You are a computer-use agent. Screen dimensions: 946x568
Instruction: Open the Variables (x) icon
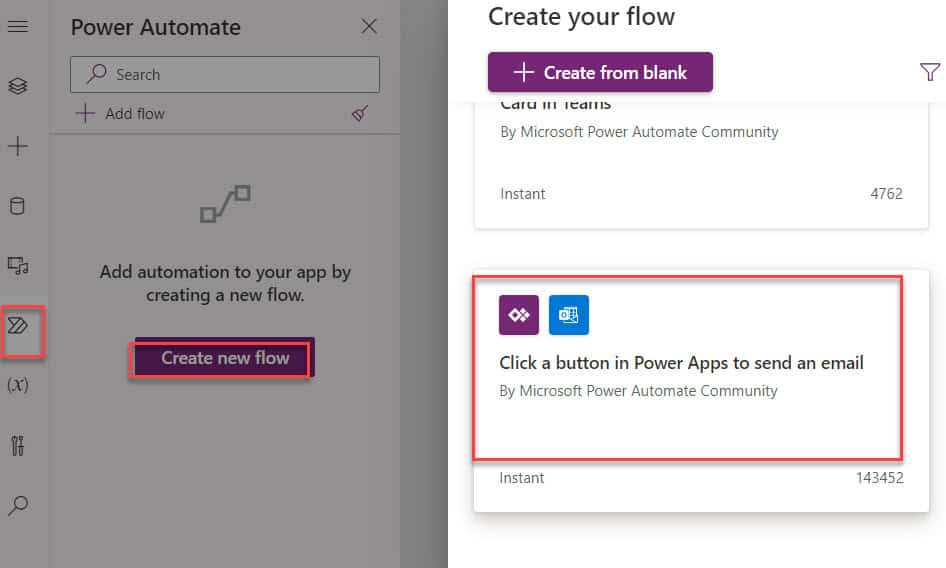(17, 385)
